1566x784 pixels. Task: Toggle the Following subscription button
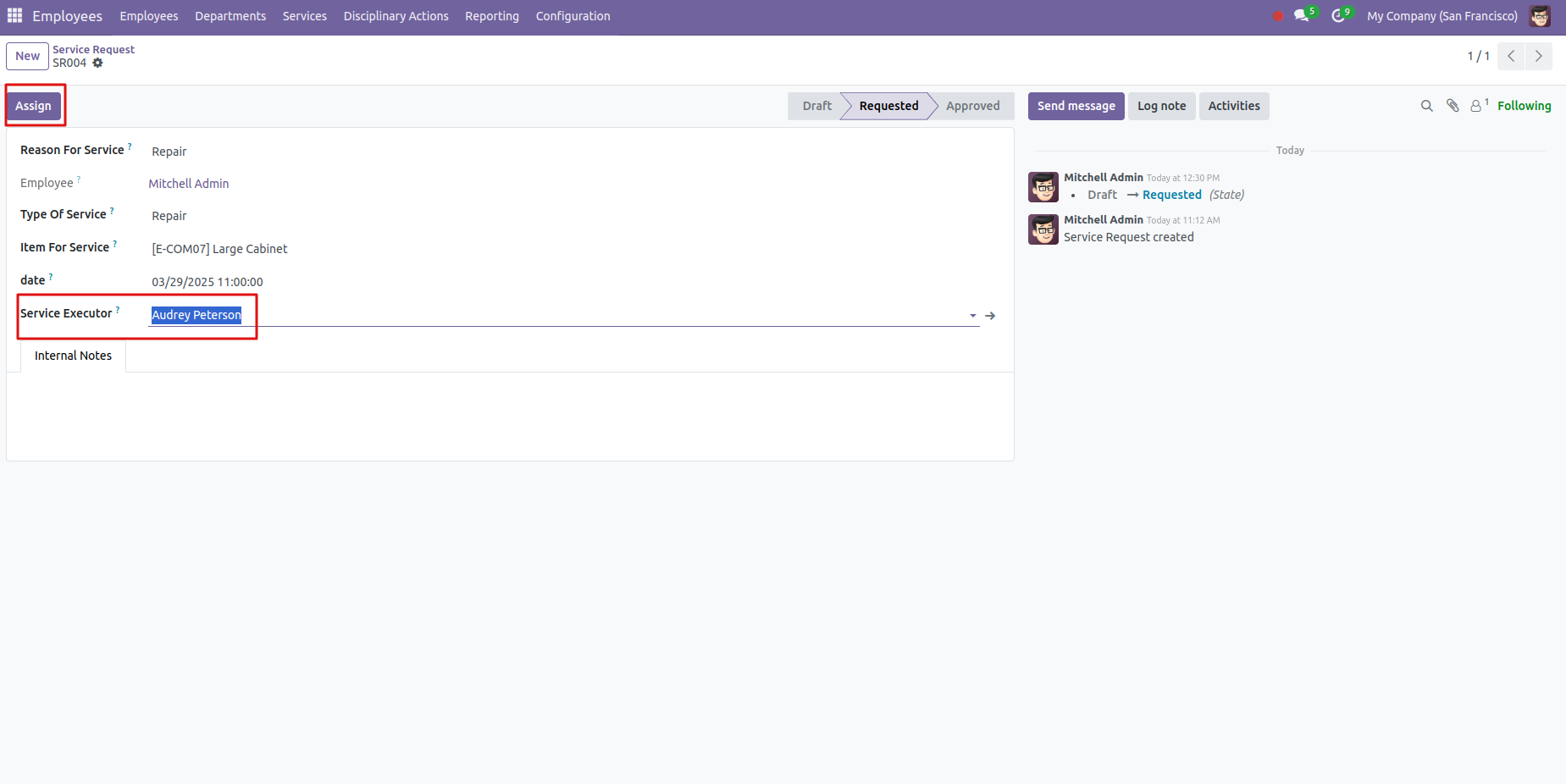[1524, 106]
